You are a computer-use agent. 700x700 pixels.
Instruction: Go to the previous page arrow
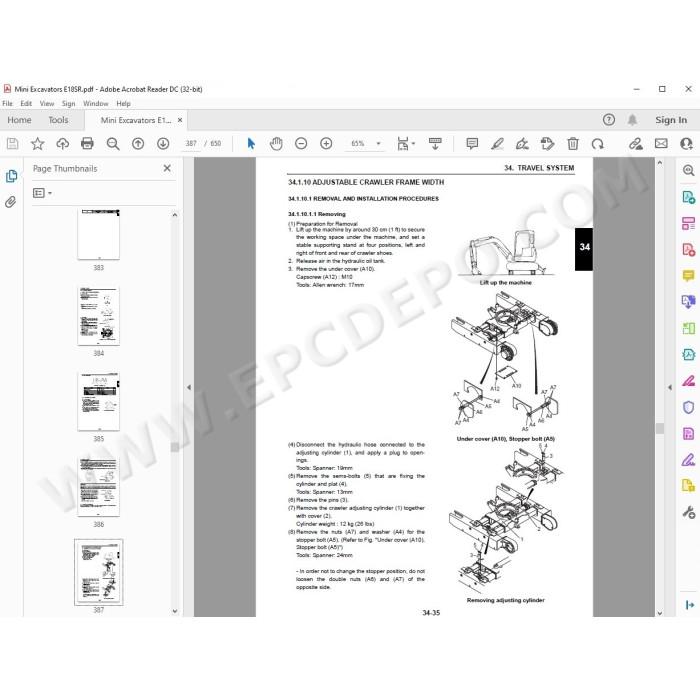point(138,143)
